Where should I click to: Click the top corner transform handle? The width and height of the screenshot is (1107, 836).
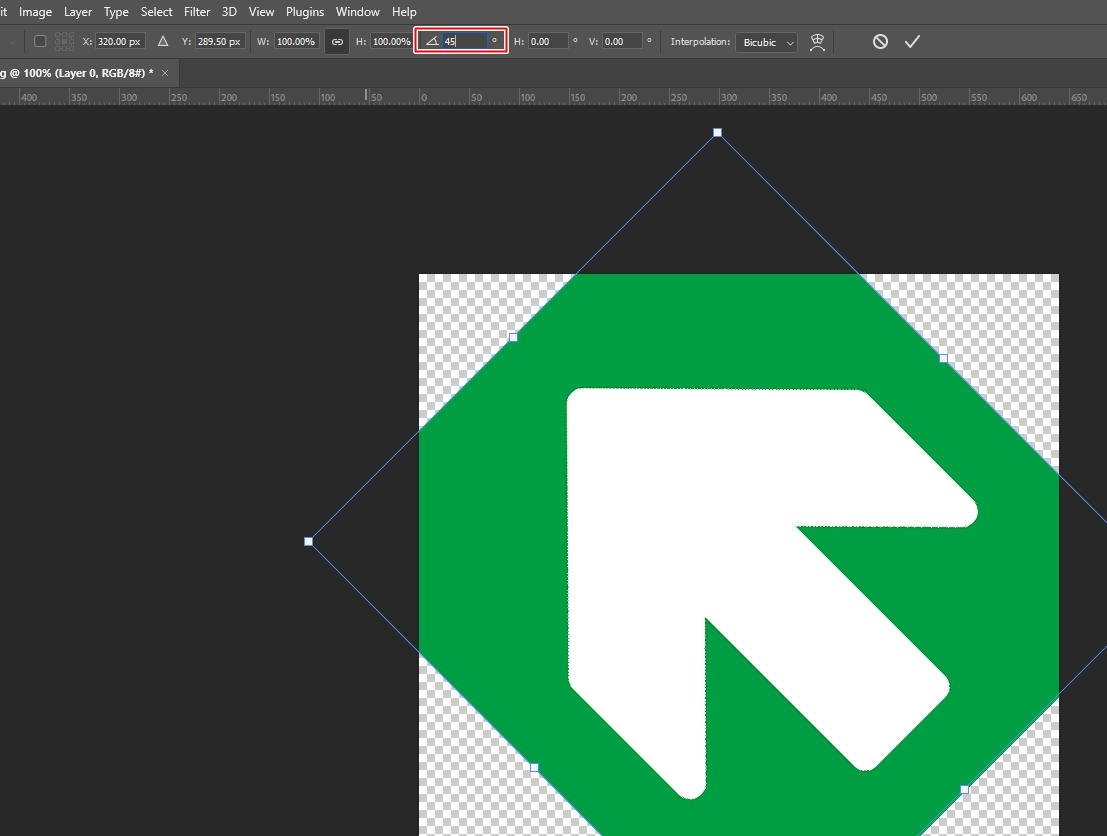coord(717,133)
